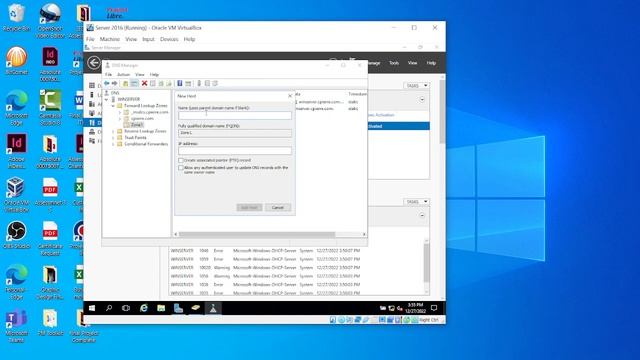
Task: Expand the Reverse Lookup Zones node
Action: [x=113, y=131]
